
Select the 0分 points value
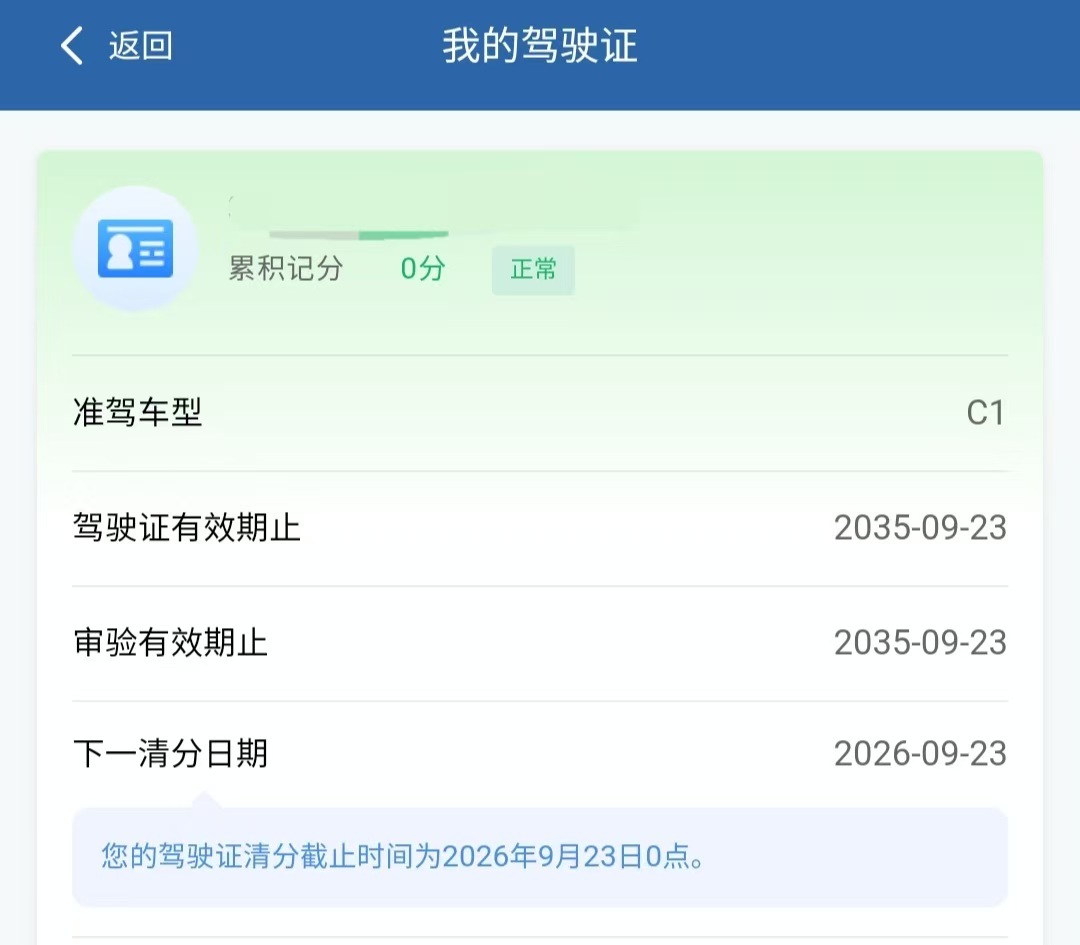click(423, 269)
